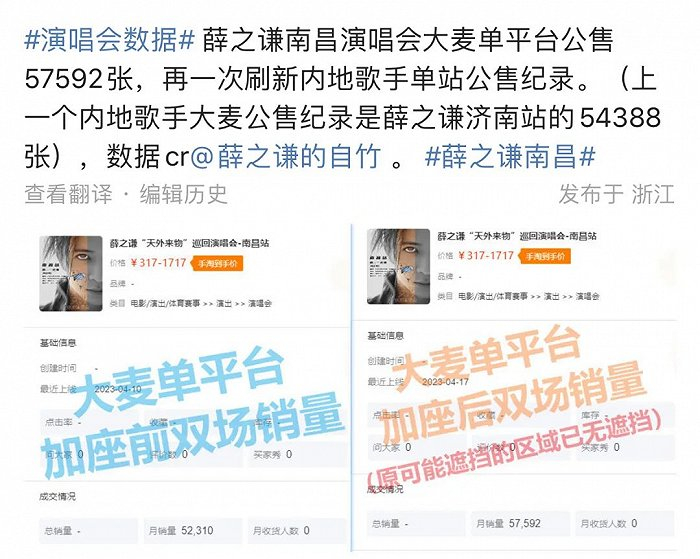Screen dimensions: 700x559
Task: Click the right price ¥317-1717
Action: click(x=486, y=256)
